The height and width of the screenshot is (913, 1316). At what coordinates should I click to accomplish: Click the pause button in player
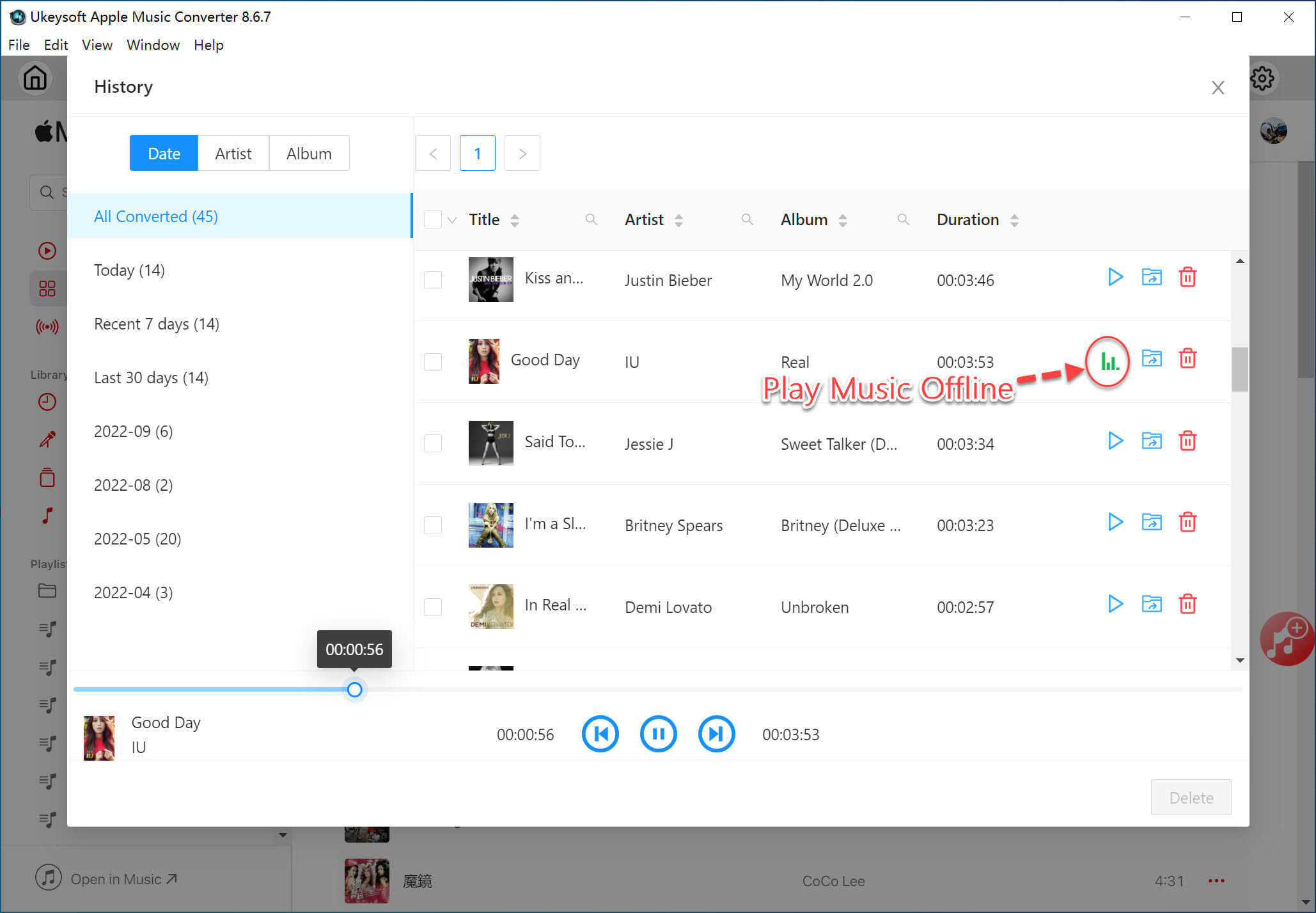point(659,734)
